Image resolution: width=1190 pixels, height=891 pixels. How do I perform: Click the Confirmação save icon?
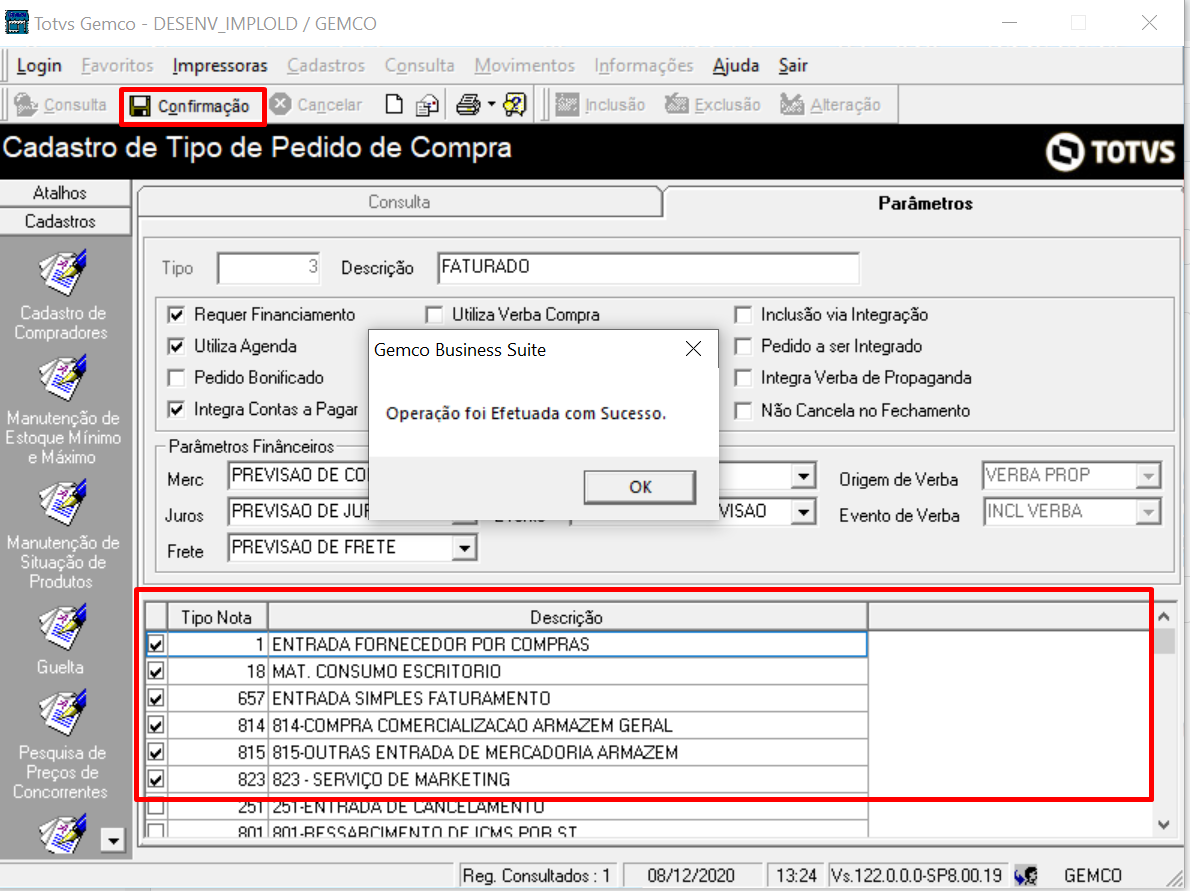coord(140,106)
